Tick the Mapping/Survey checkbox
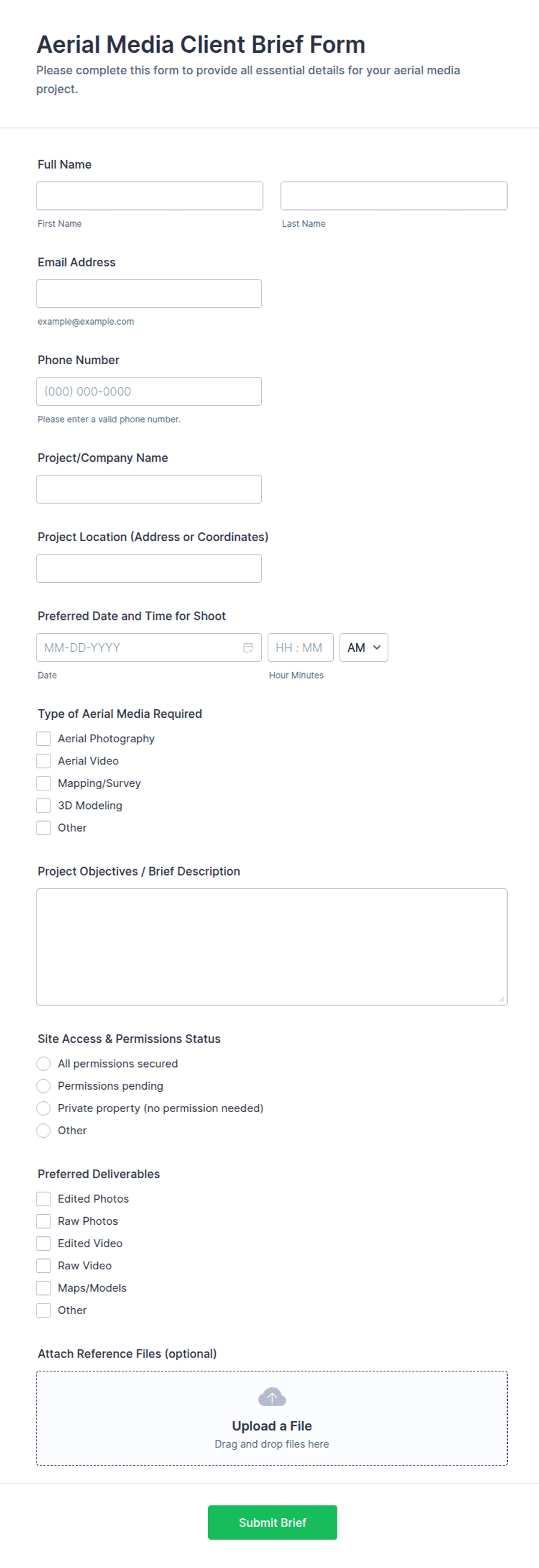Image resolution: width=539 pixels, height=1568 pixels. tap(43, 783)
